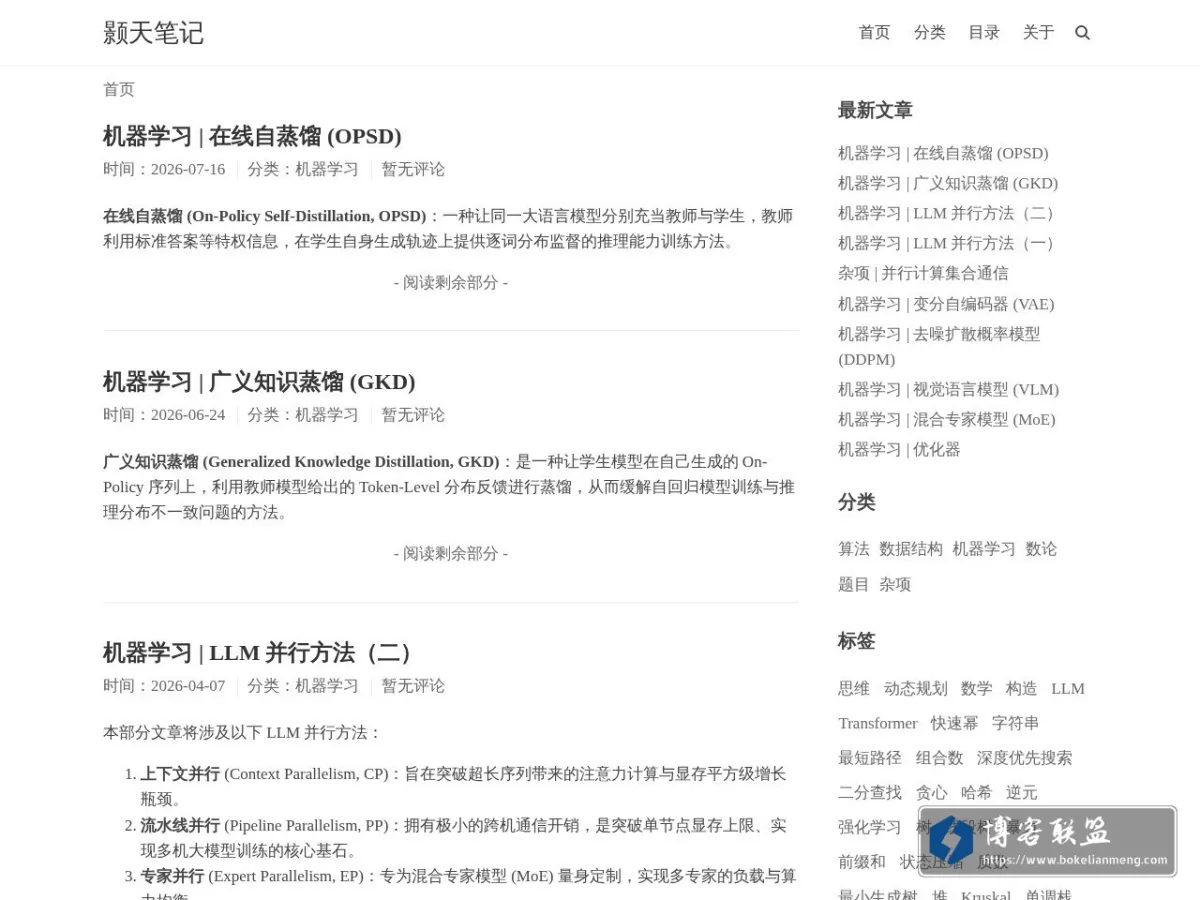Viewport: 1200px width, 900px height.
Task: Click the bold term 上下文并行 in the list
Action: [x=180, y=774]
